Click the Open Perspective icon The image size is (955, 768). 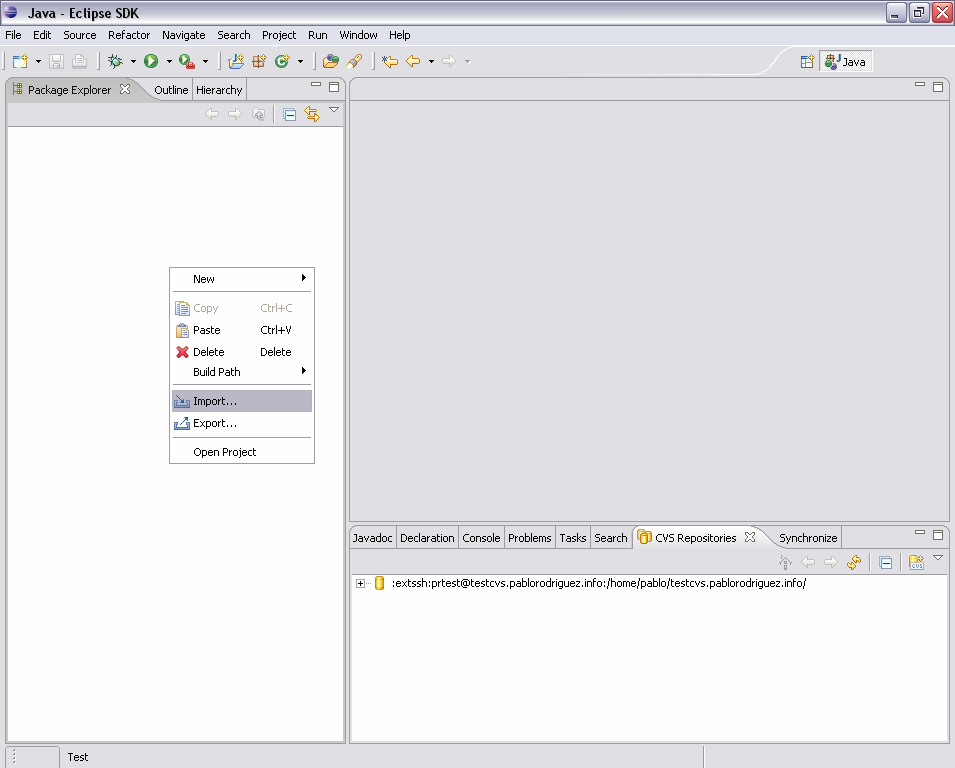807,62
